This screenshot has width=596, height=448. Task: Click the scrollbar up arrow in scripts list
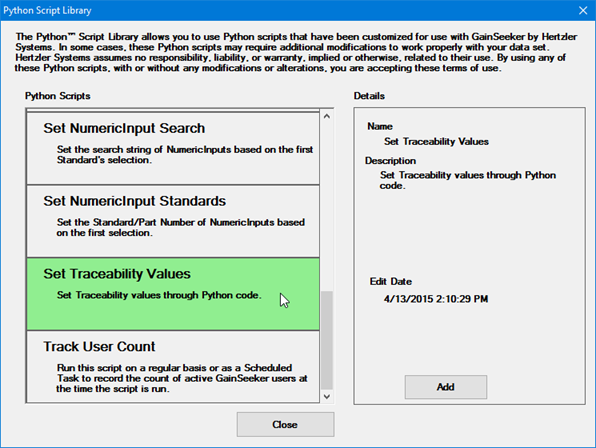coord(327,116)
